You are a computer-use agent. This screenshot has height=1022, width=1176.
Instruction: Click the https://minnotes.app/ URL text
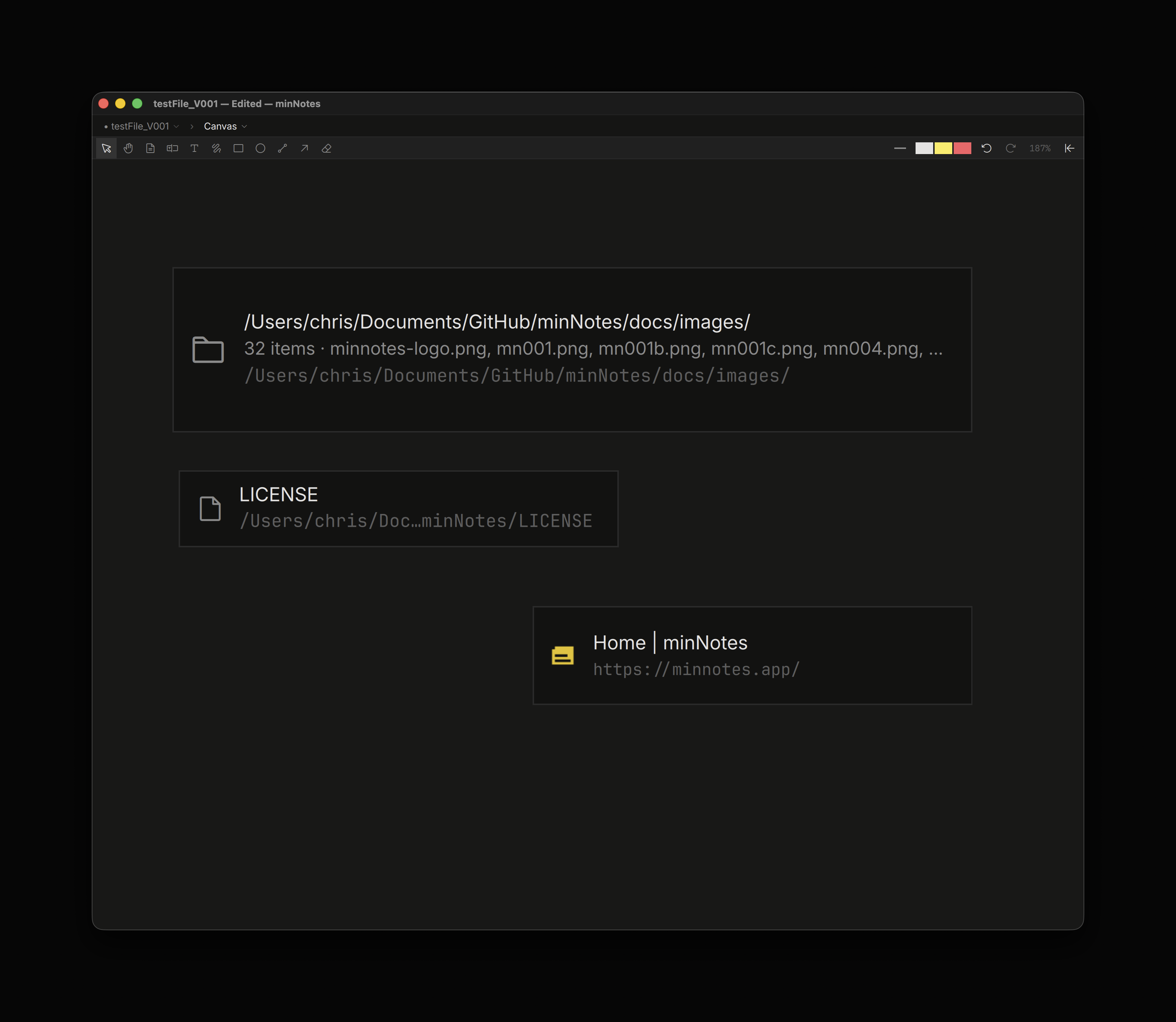pyautogui.click(x=696, y=669)
